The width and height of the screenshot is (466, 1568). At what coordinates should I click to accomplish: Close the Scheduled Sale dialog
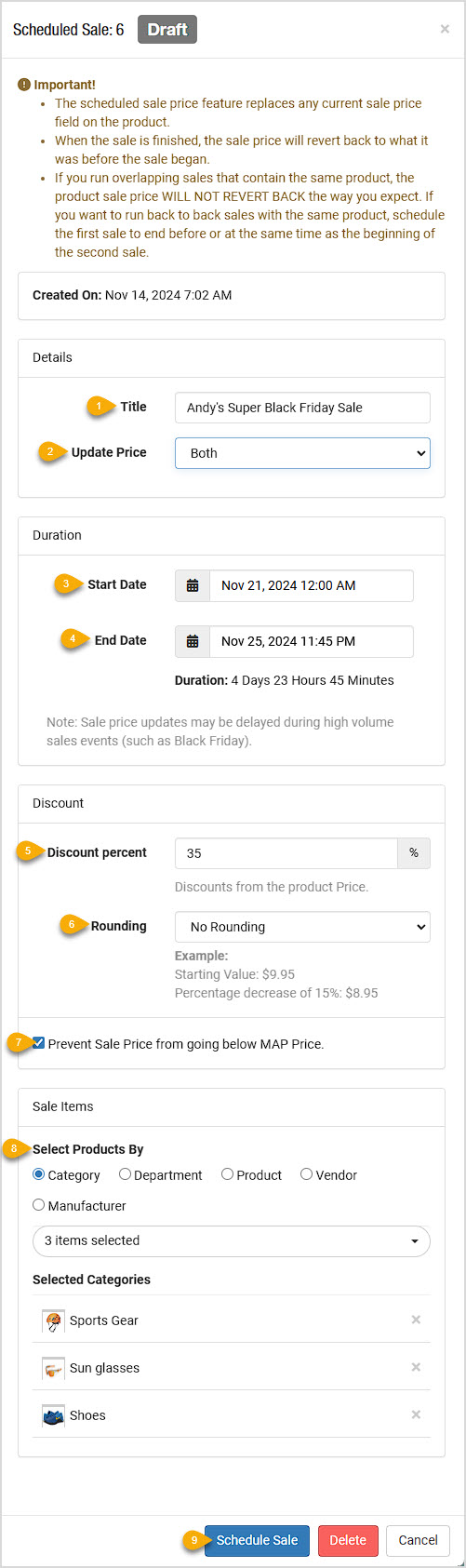click(x=445, y=29)
